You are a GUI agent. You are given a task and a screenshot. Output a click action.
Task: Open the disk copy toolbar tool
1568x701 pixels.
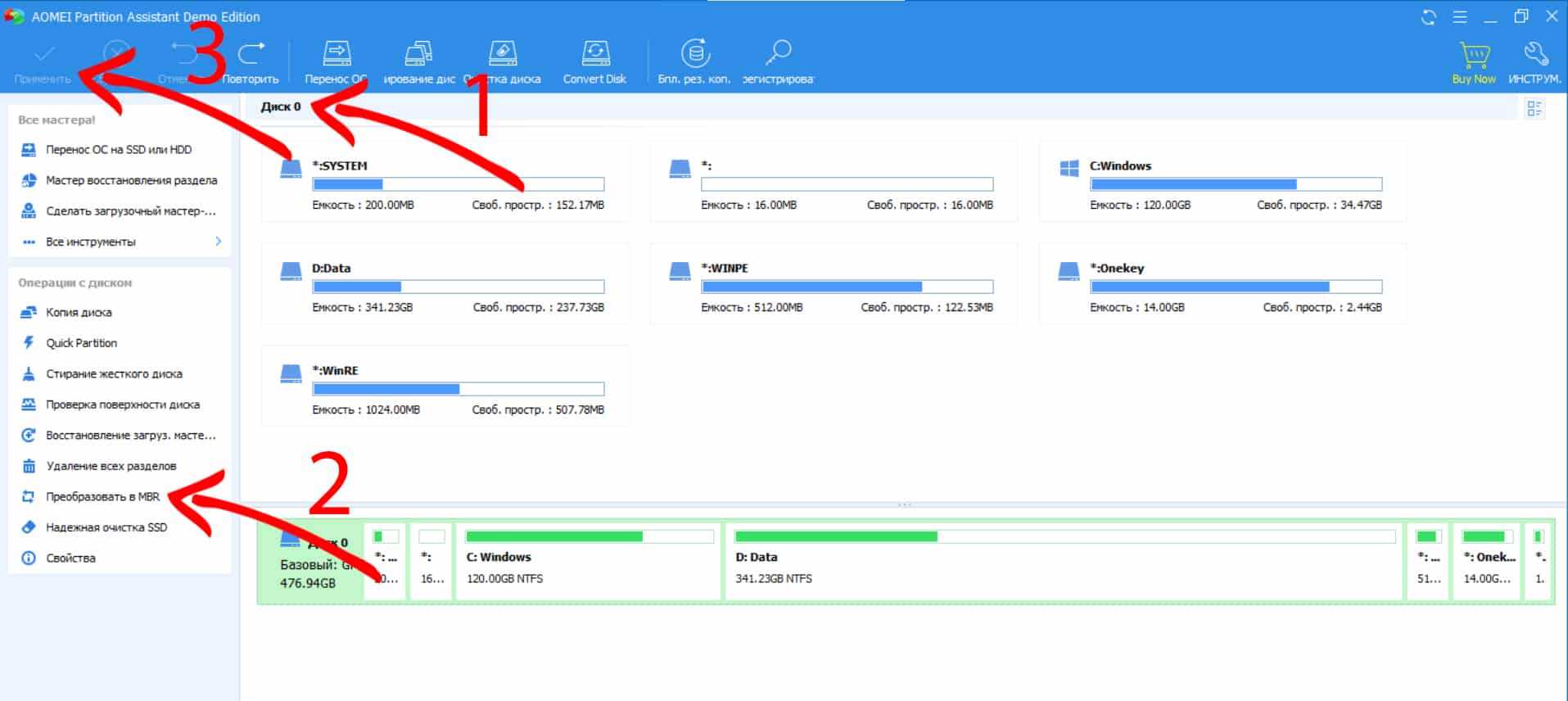coord(419,63)
